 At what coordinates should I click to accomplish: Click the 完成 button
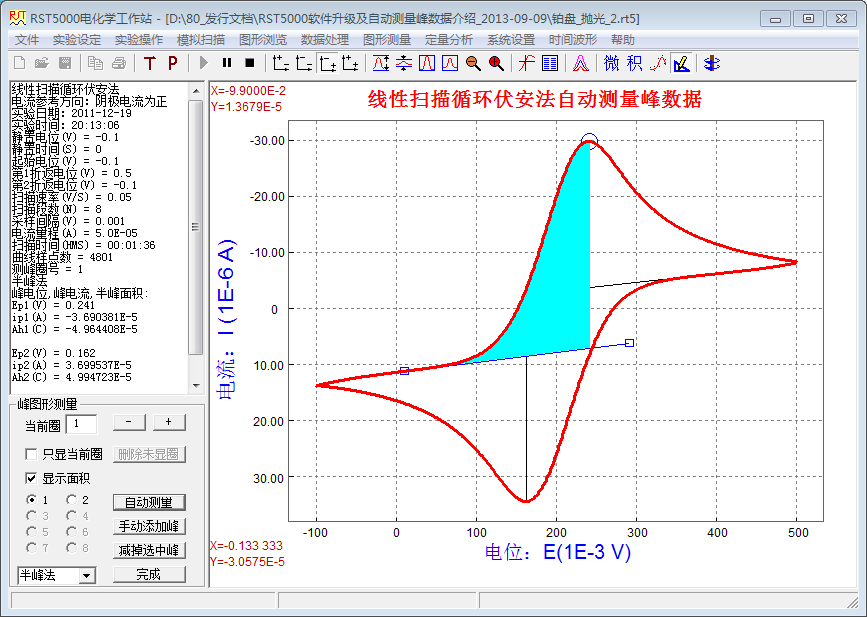point(149,575)
